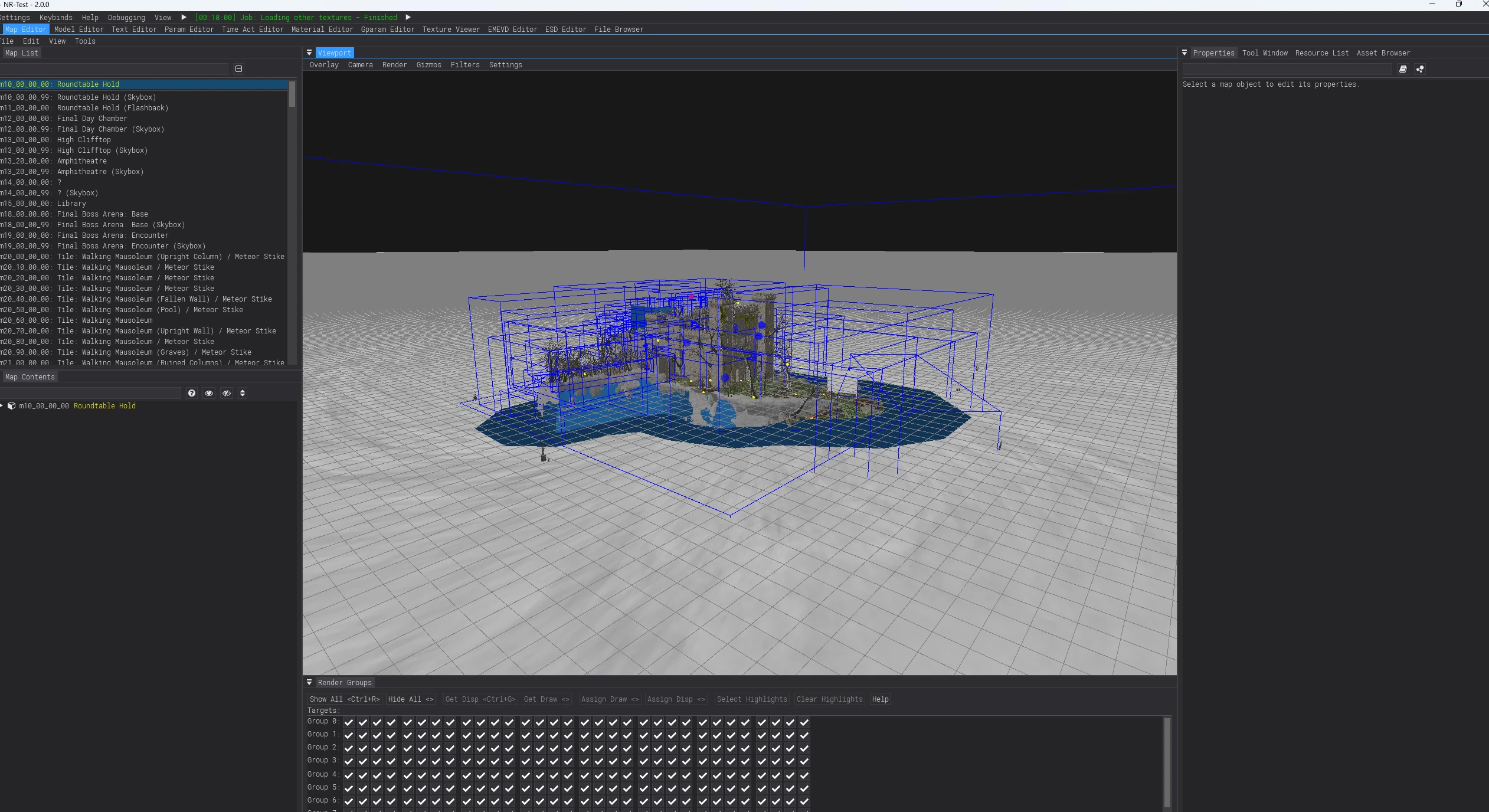The image size is (1489, 812).
Task: Open the Gizmos viewport menu
Action: tap(428, 65)
